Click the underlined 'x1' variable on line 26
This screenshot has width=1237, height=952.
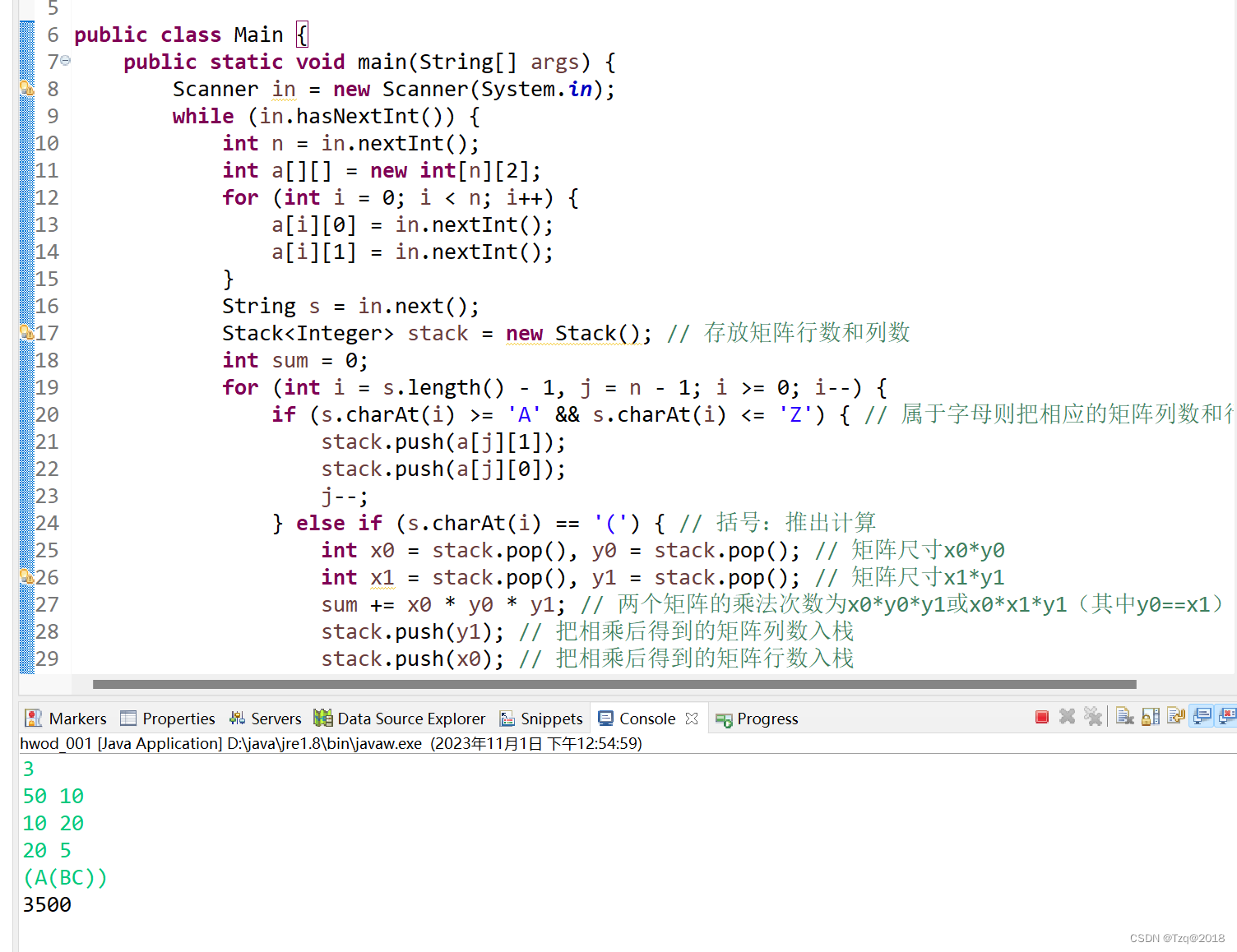click(x=382, y=577)
